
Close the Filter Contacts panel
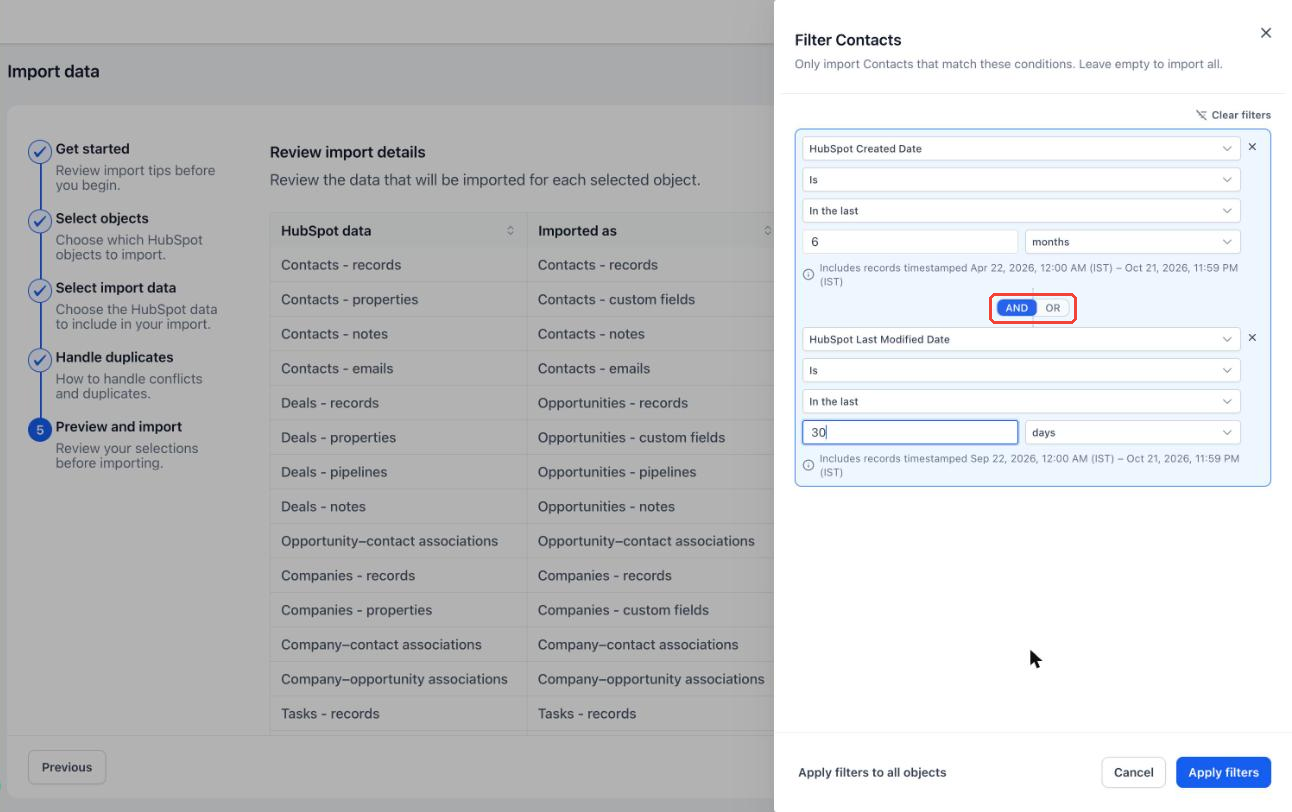pyautogui.click(x=1266, y=33)
